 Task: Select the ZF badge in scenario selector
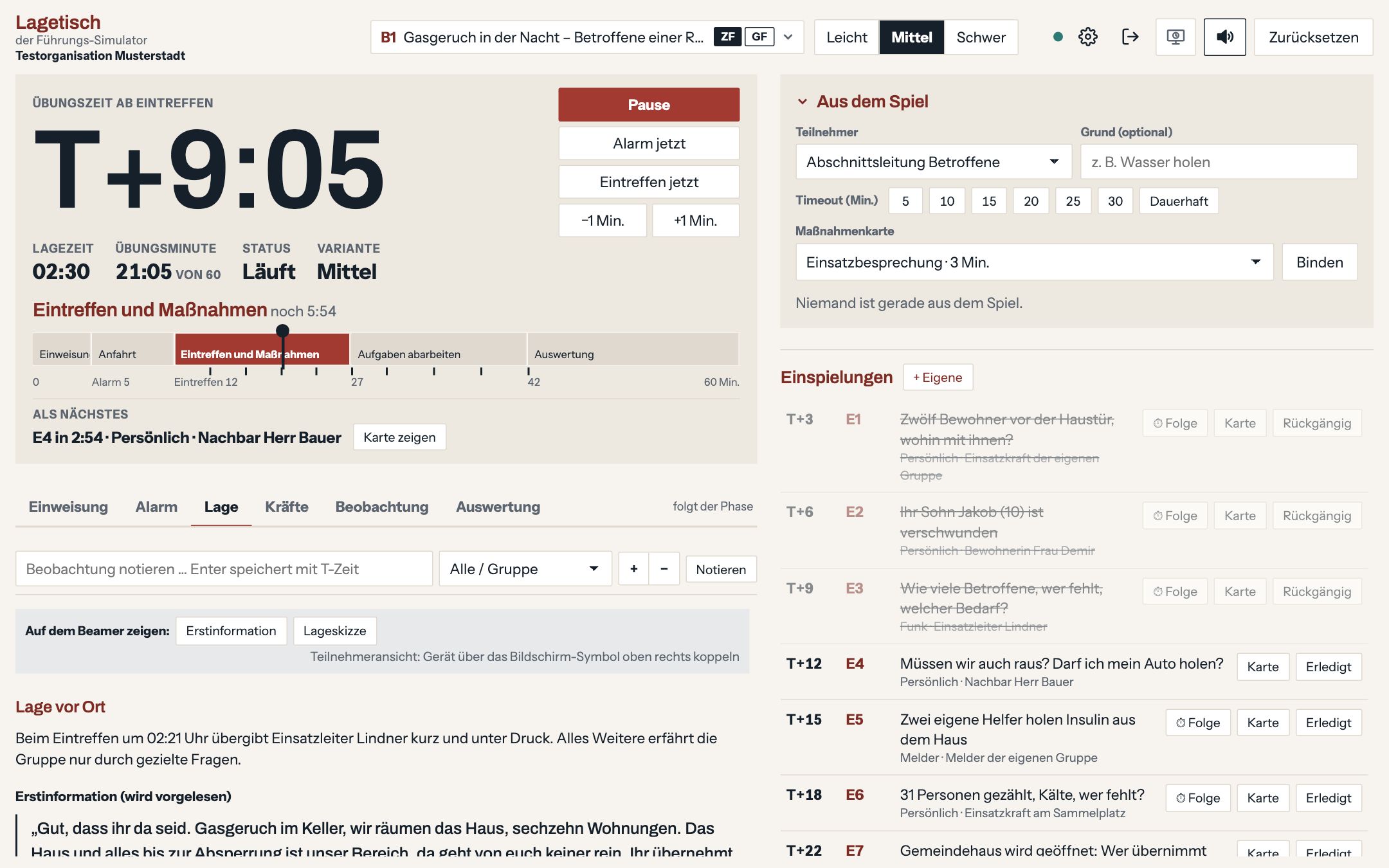click(727, 37)
